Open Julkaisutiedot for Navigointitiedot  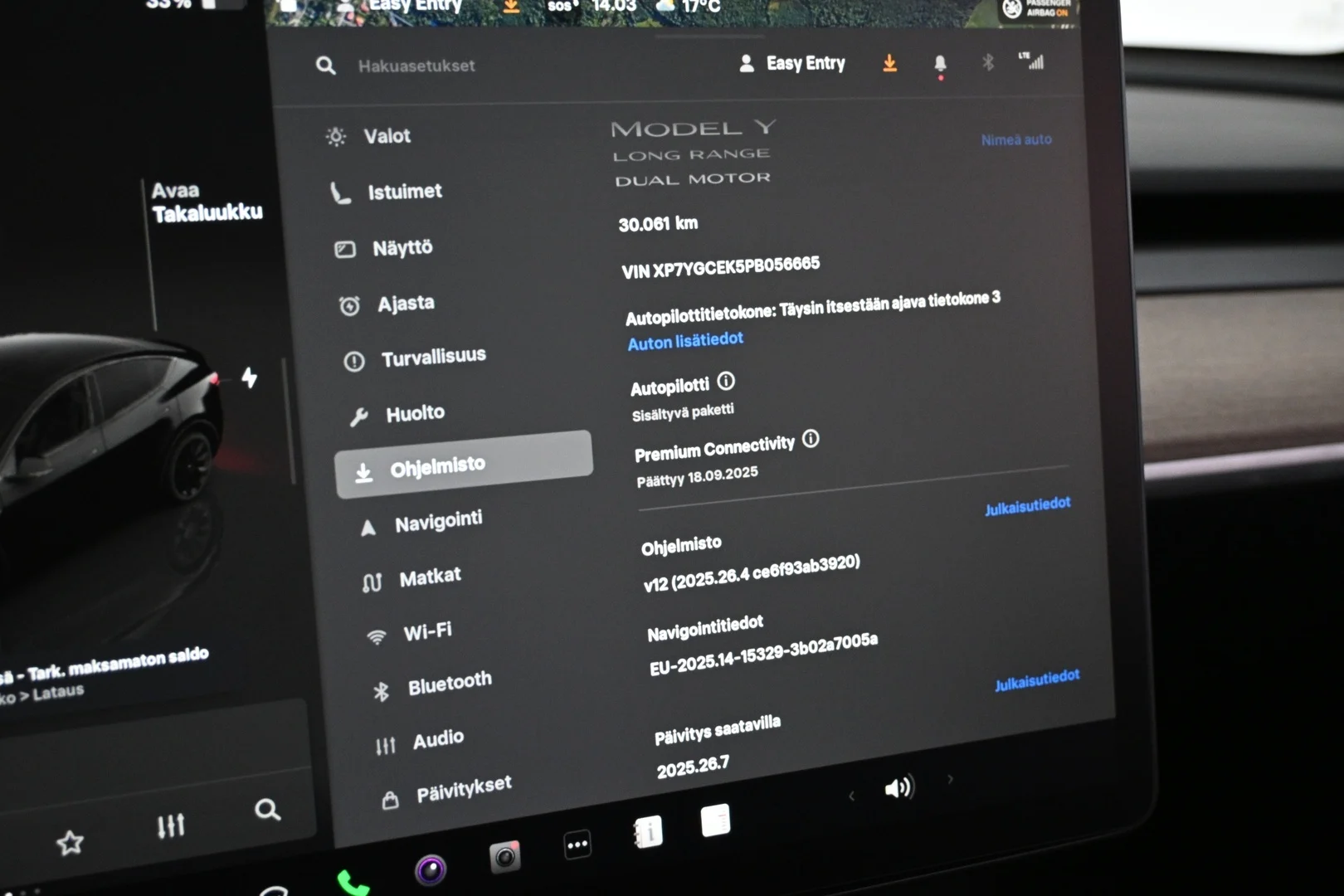1037,680
